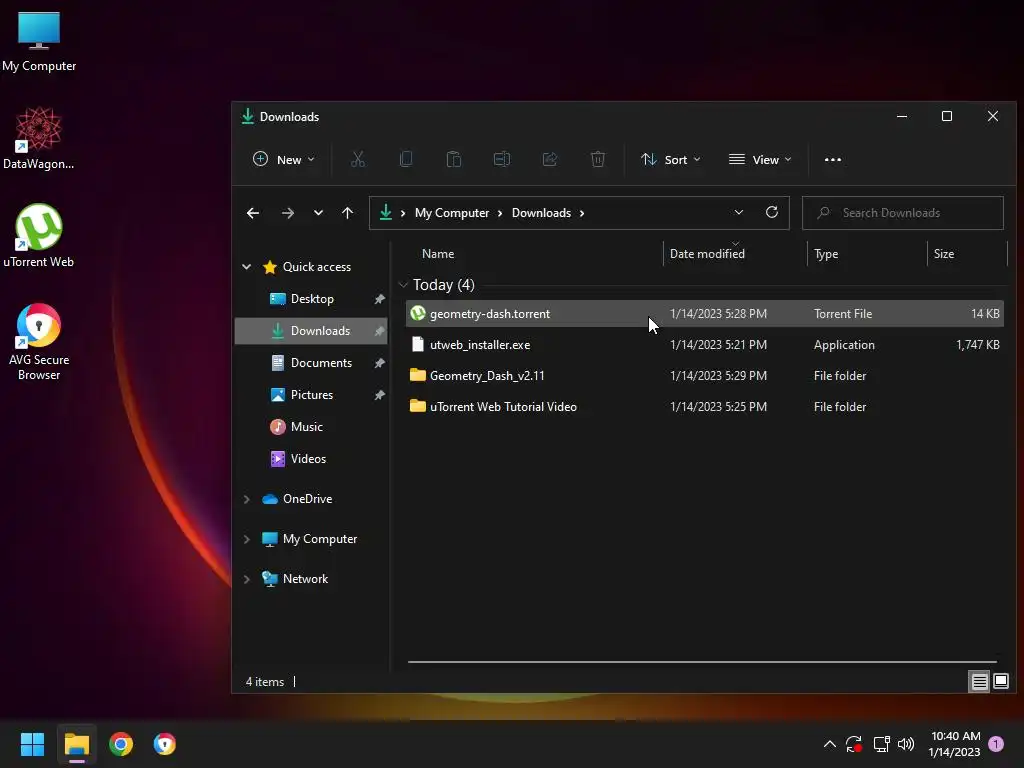This screenshot has width=1024, height=768.
Task: Refresh the Downloads folder view
Action: [771, 212]
